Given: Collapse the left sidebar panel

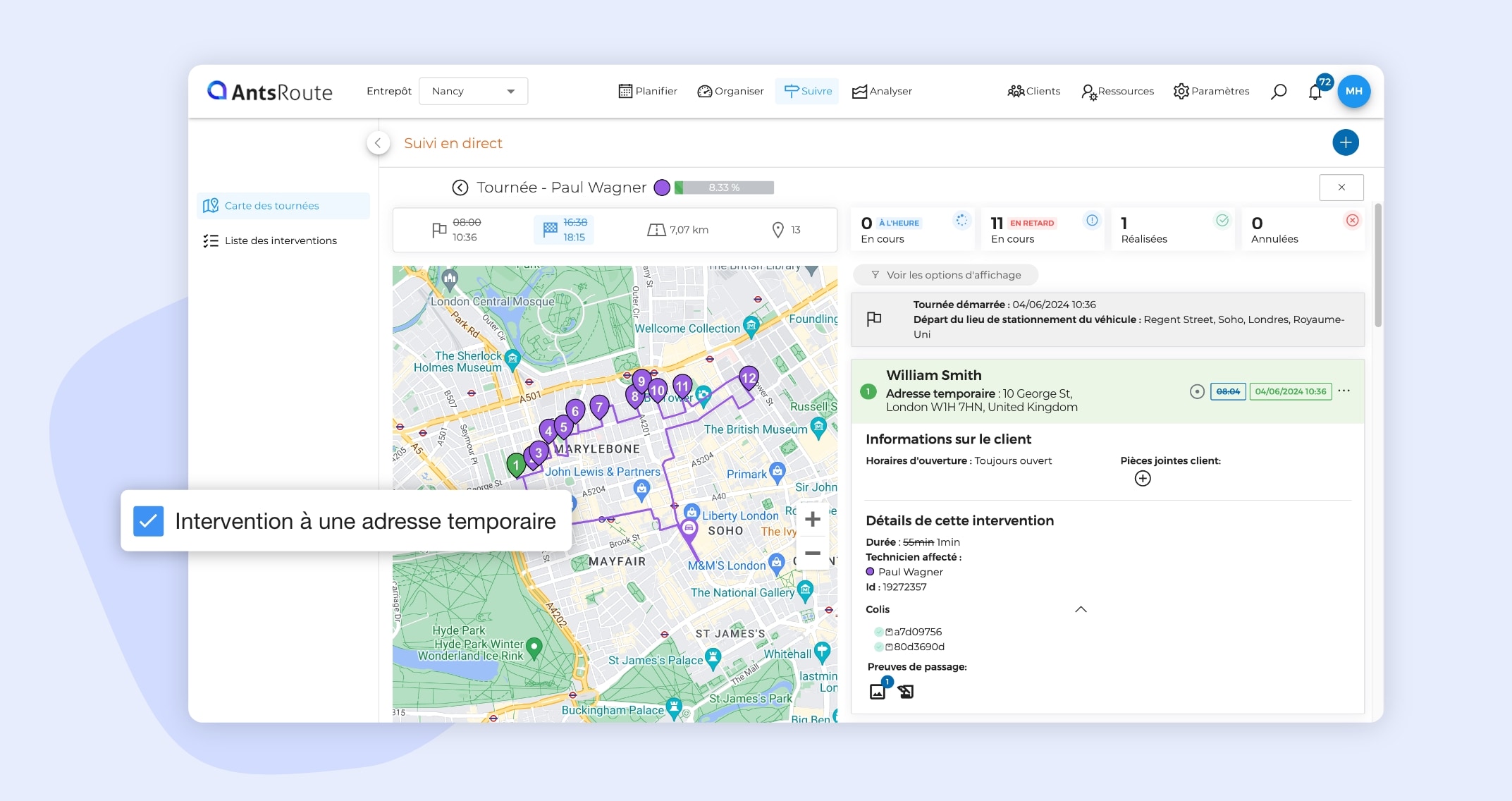Looking at the screenshot, I should pyautogui.click(x=378, y=143).
